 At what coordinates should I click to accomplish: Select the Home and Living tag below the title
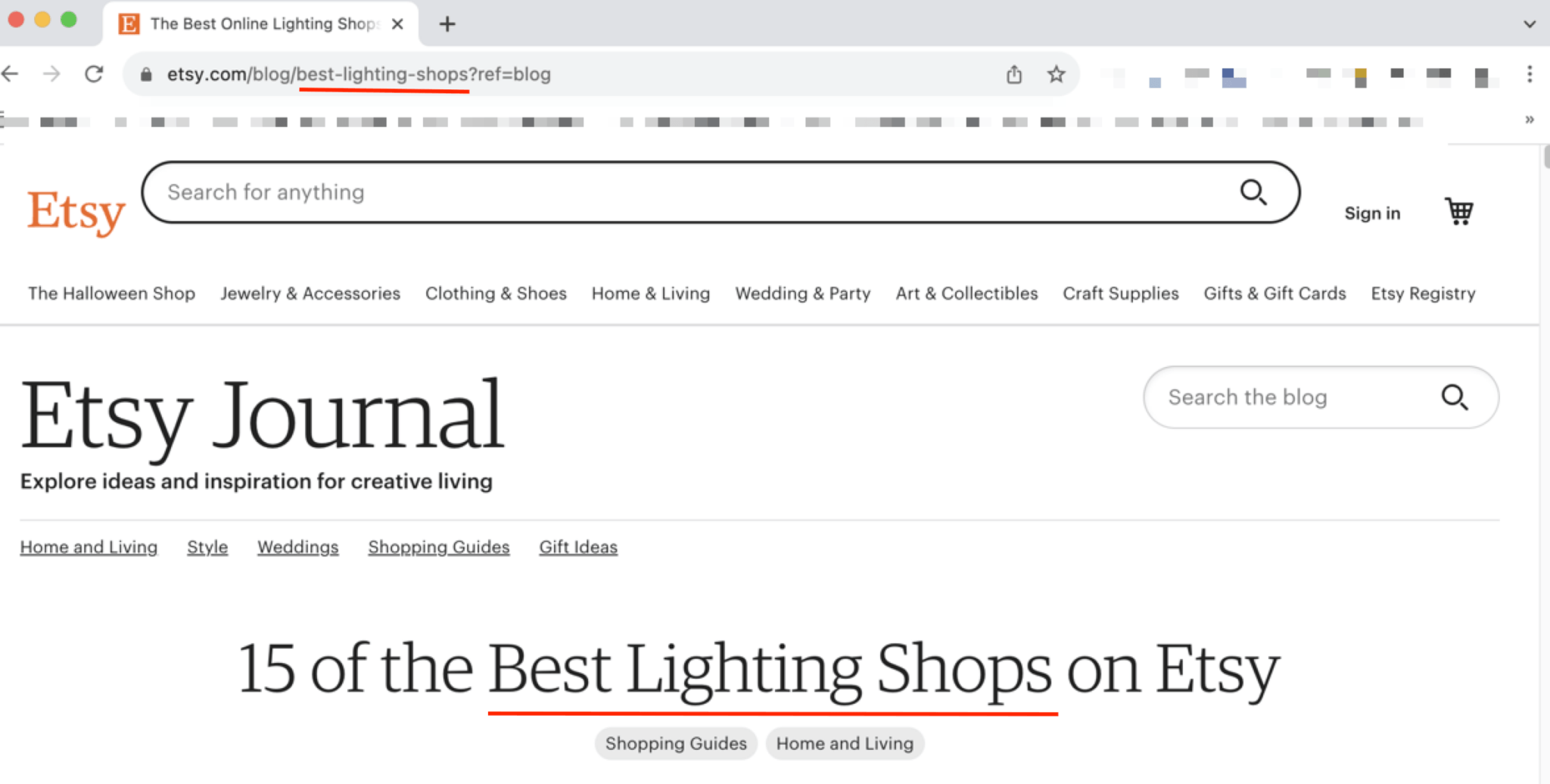coord(845,743)
